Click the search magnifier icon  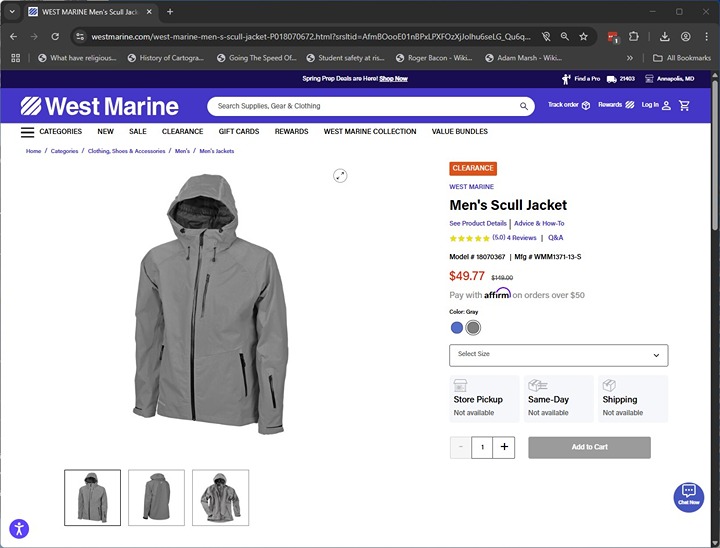pos(523,106)
